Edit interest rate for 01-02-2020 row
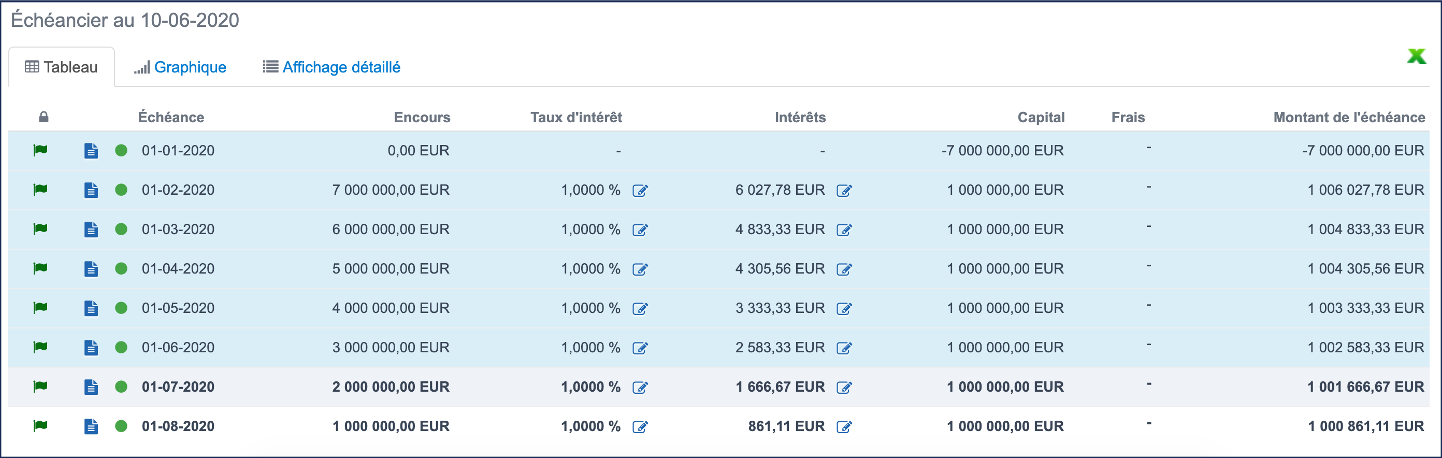 (x=640, y=191)
